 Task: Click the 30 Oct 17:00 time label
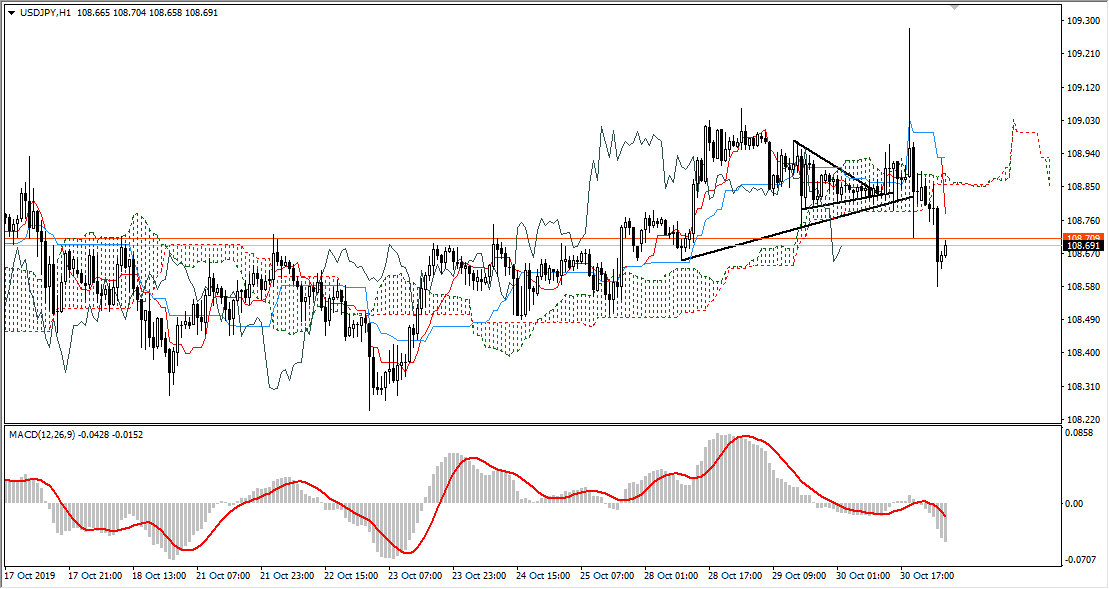pos(928,576)
